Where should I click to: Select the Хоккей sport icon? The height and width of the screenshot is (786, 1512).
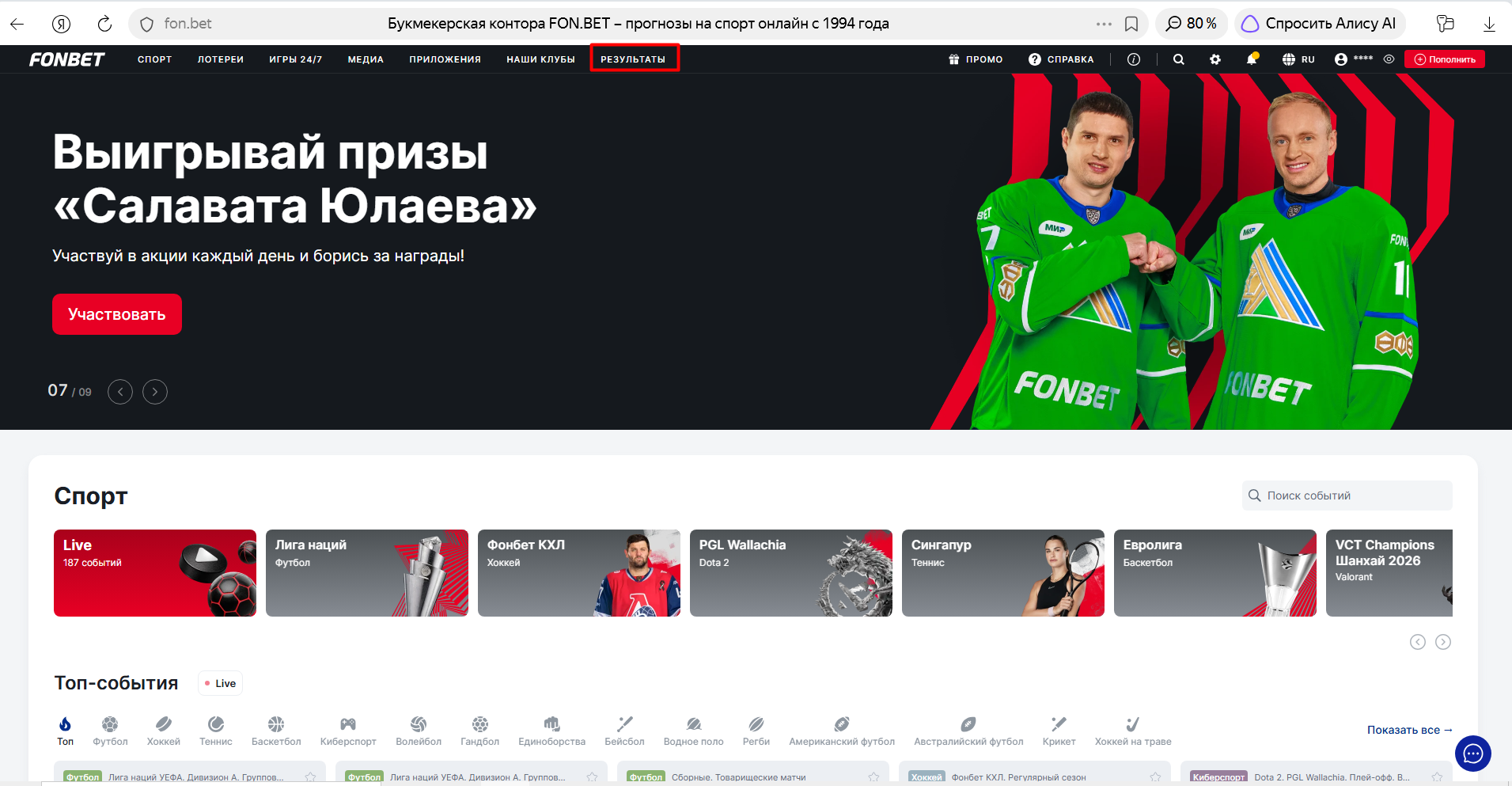(x=164, y=731)
